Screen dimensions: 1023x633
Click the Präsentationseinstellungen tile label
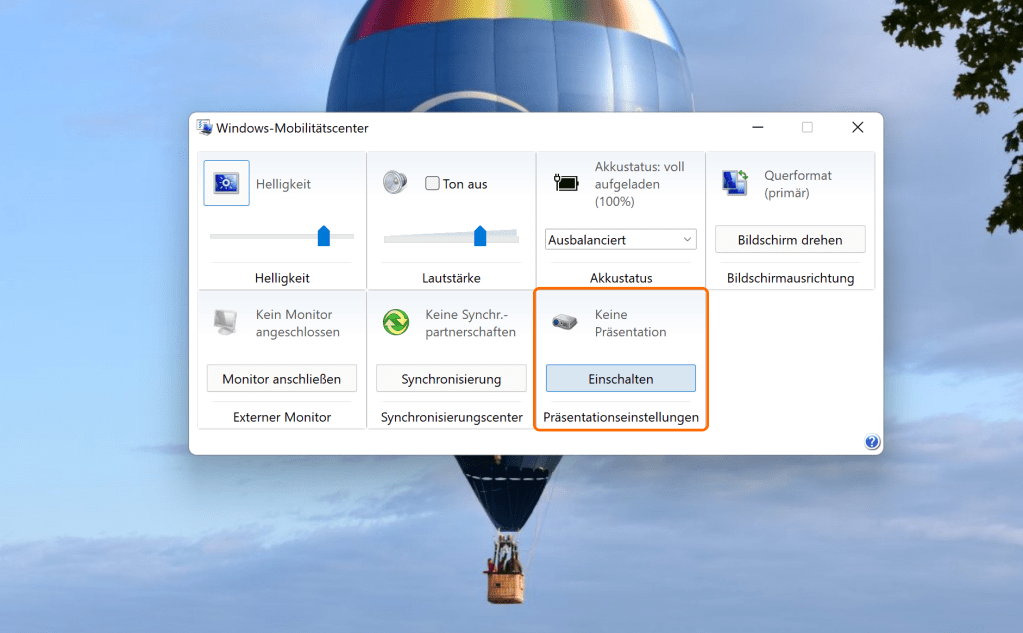[x=620, y=417]
